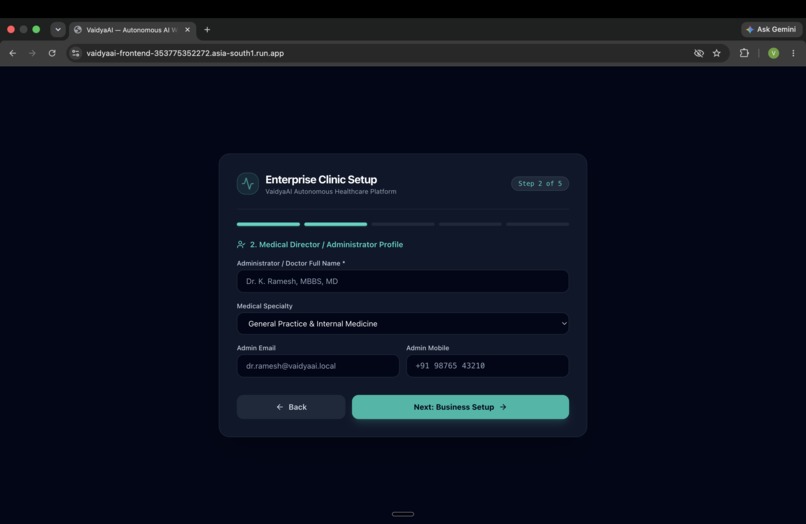Viewport: 806px width, 524px height.
Task: Click the browser forward arrow
Action: coord(32,53)
